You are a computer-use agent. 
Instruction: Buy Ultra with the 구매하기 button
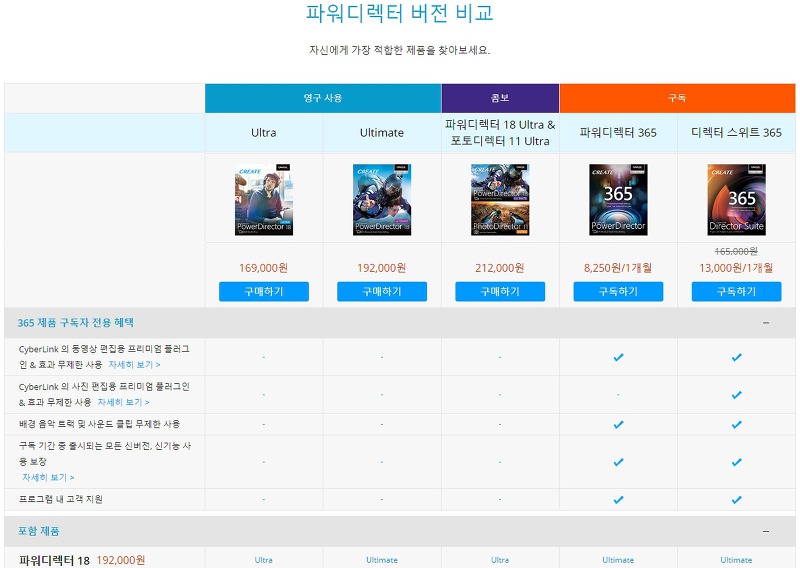point(264,291)
